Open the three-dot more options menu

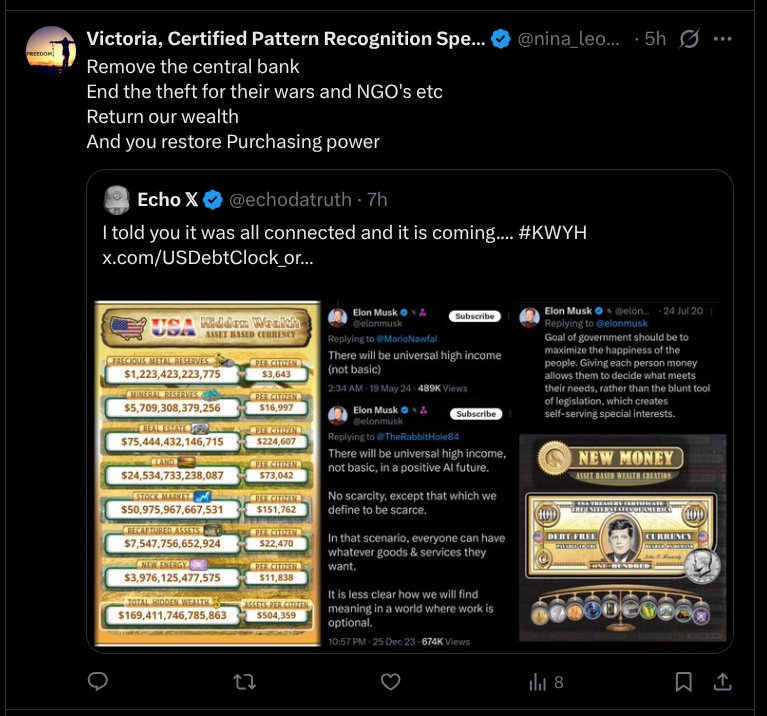tap(722, 39)
